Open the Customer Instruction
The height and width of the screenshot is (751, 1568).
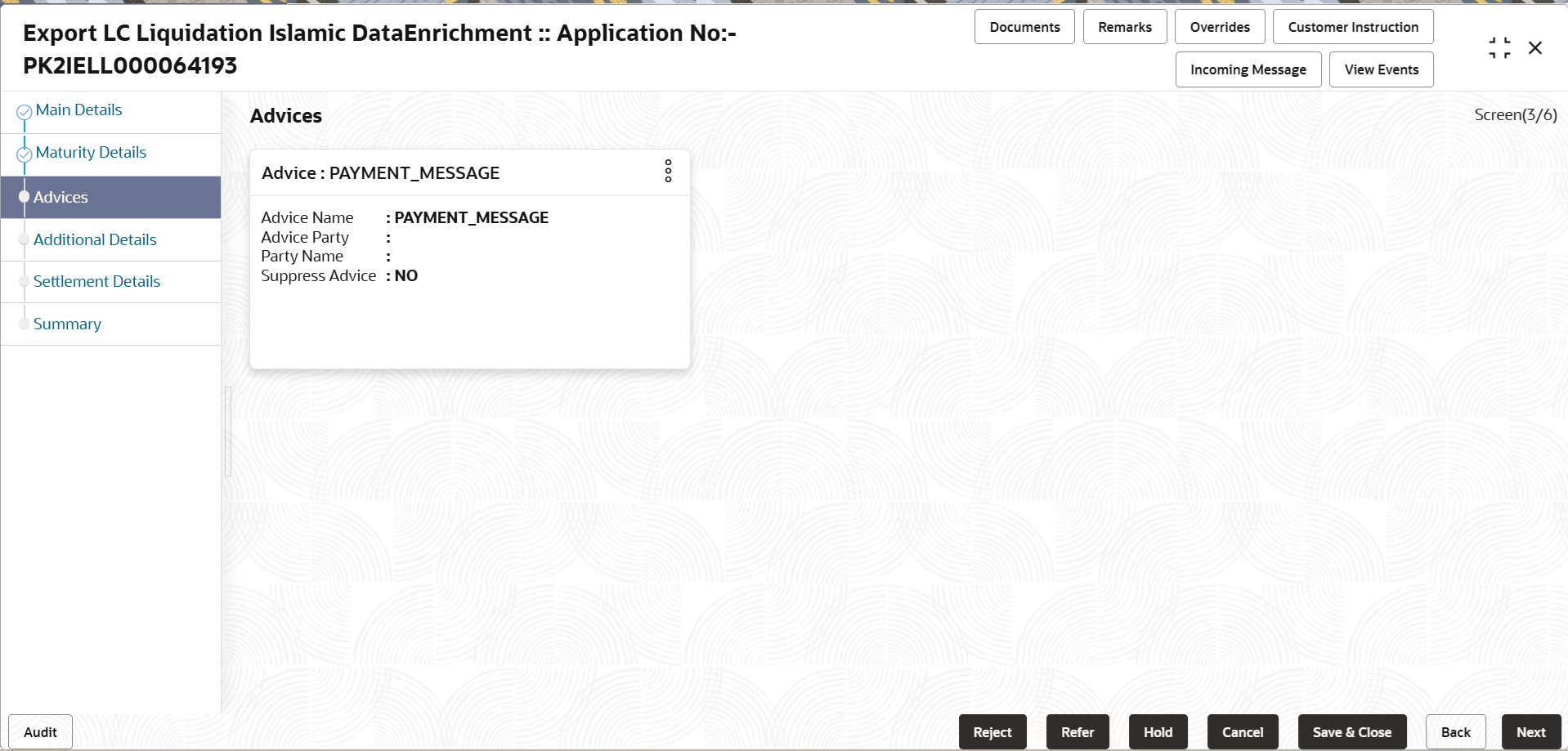coord(1353,27)
